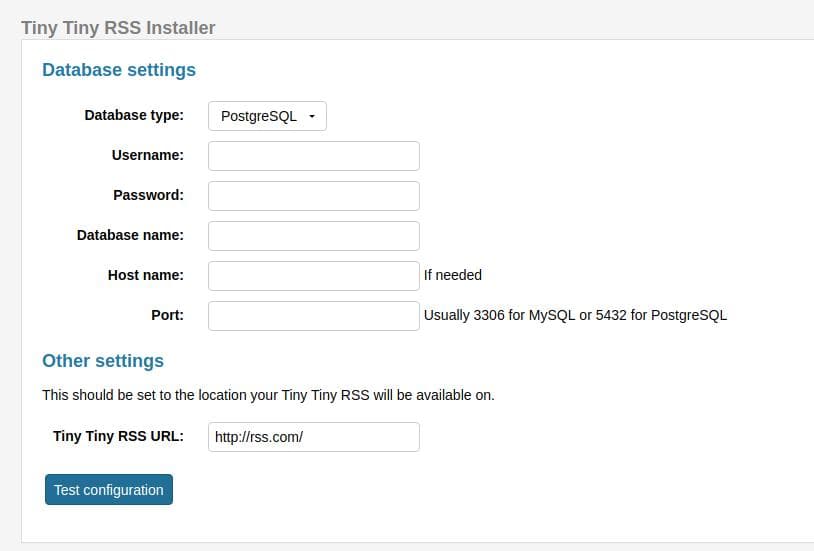Select the Database name field
Screen dimensions: 814x551
pyautogui.click(x=314, y=236)
